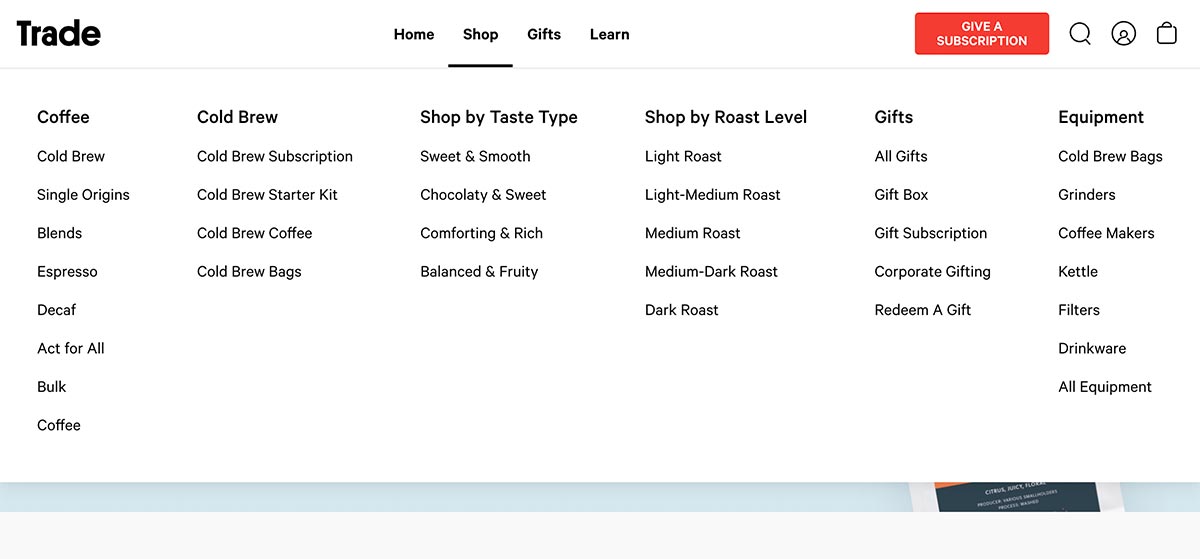The image size is (1200, 559).
Task: View the Cold Brew Starter Kit
Action: [267, 195]
